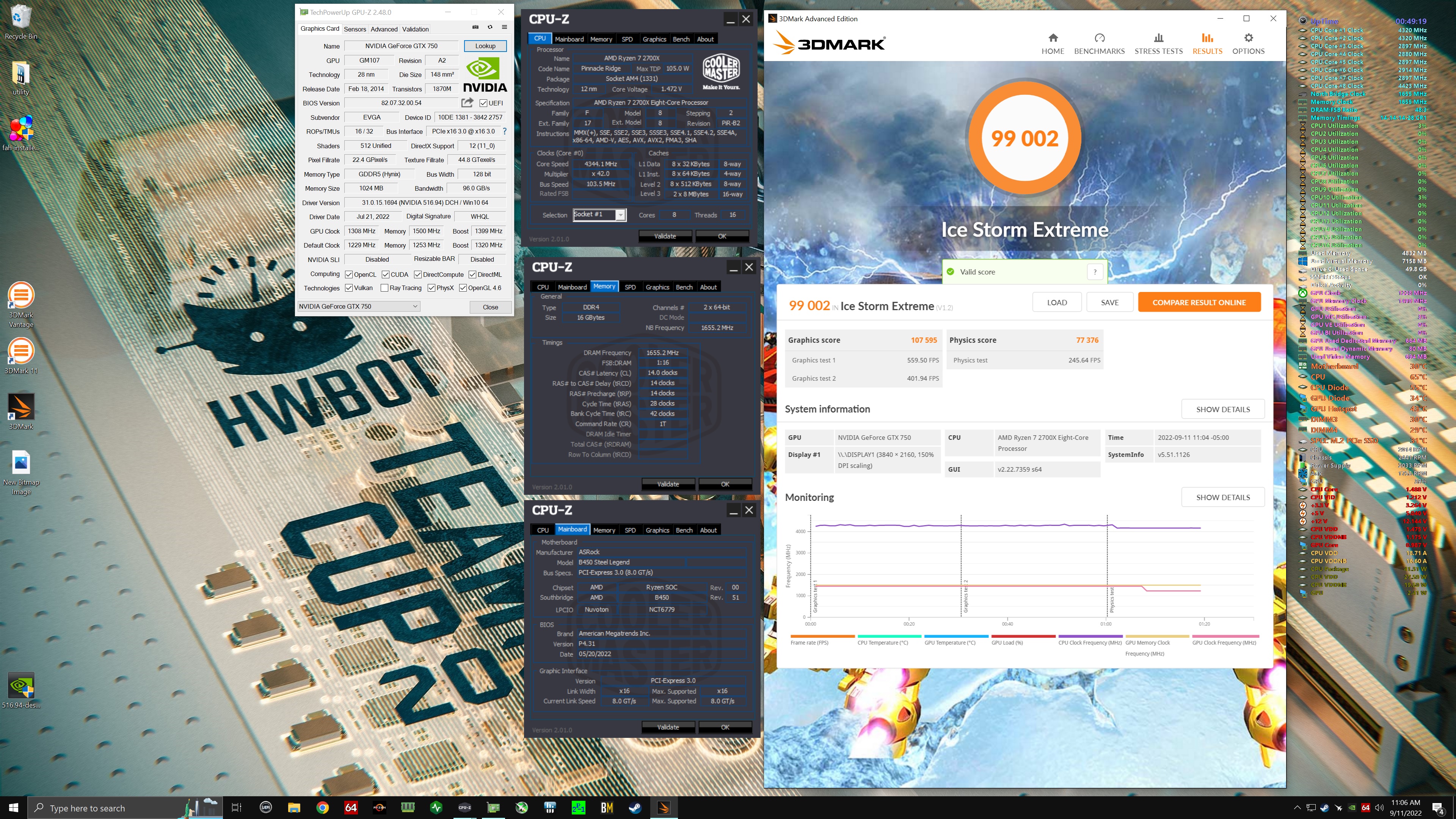Toggle the UEFI checkbox in GPU-Z
This screenshot has height=819, width=1456.
(483, 103)
